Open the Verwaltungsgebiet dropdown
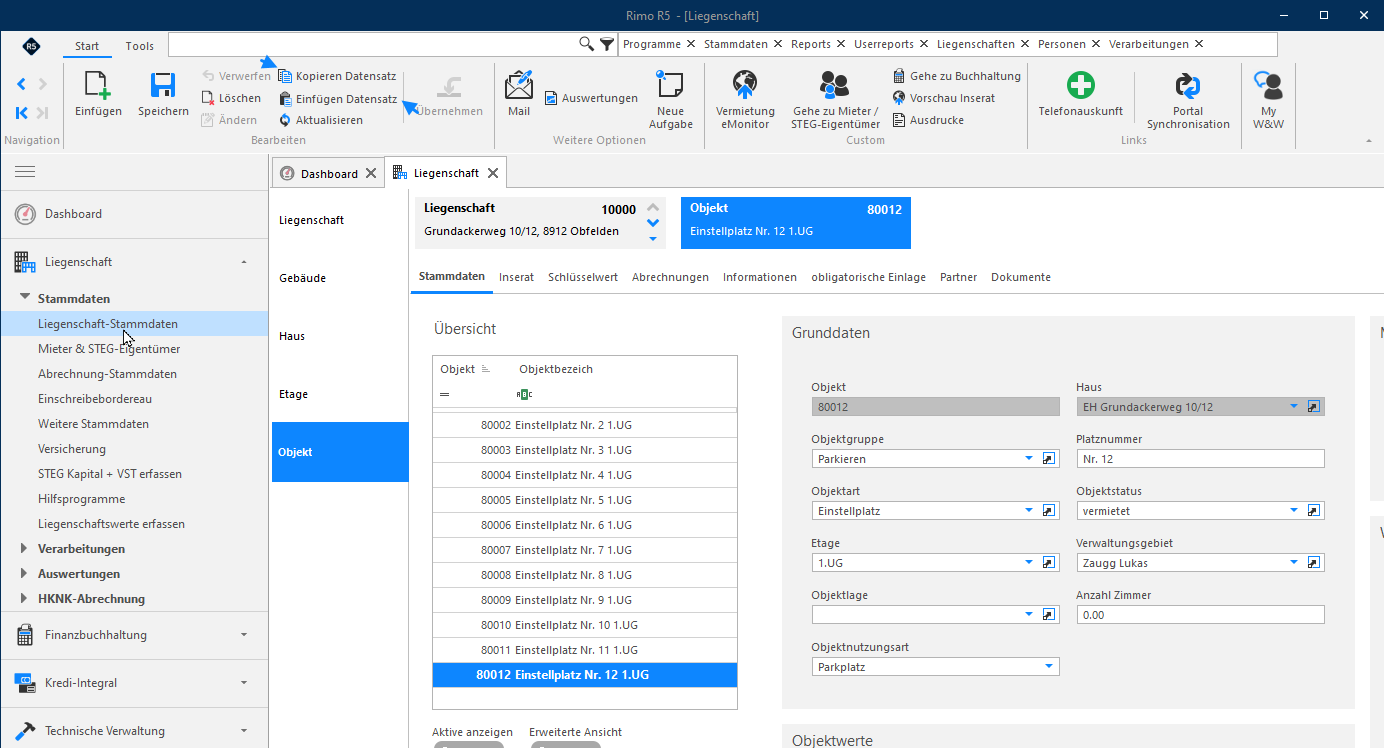 [x=1293, y=562]
